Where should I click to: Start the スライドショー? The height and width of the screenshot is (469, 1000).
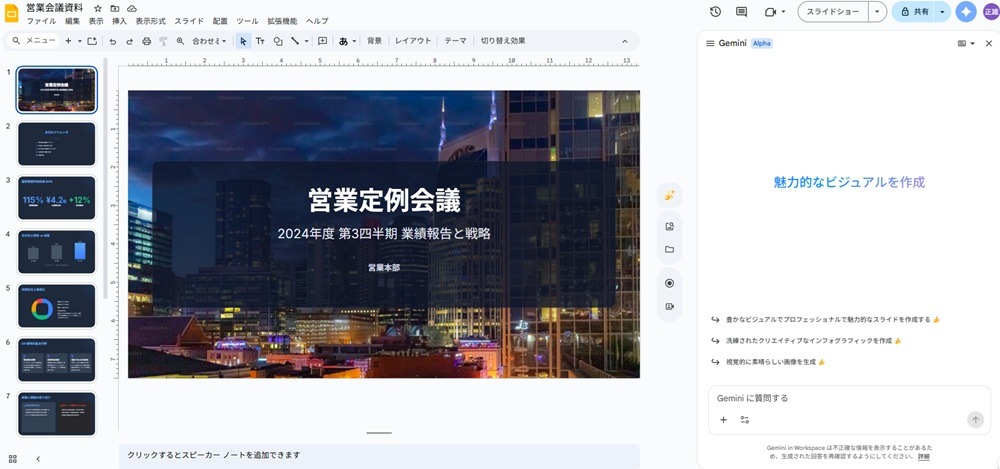pos(834,11)
